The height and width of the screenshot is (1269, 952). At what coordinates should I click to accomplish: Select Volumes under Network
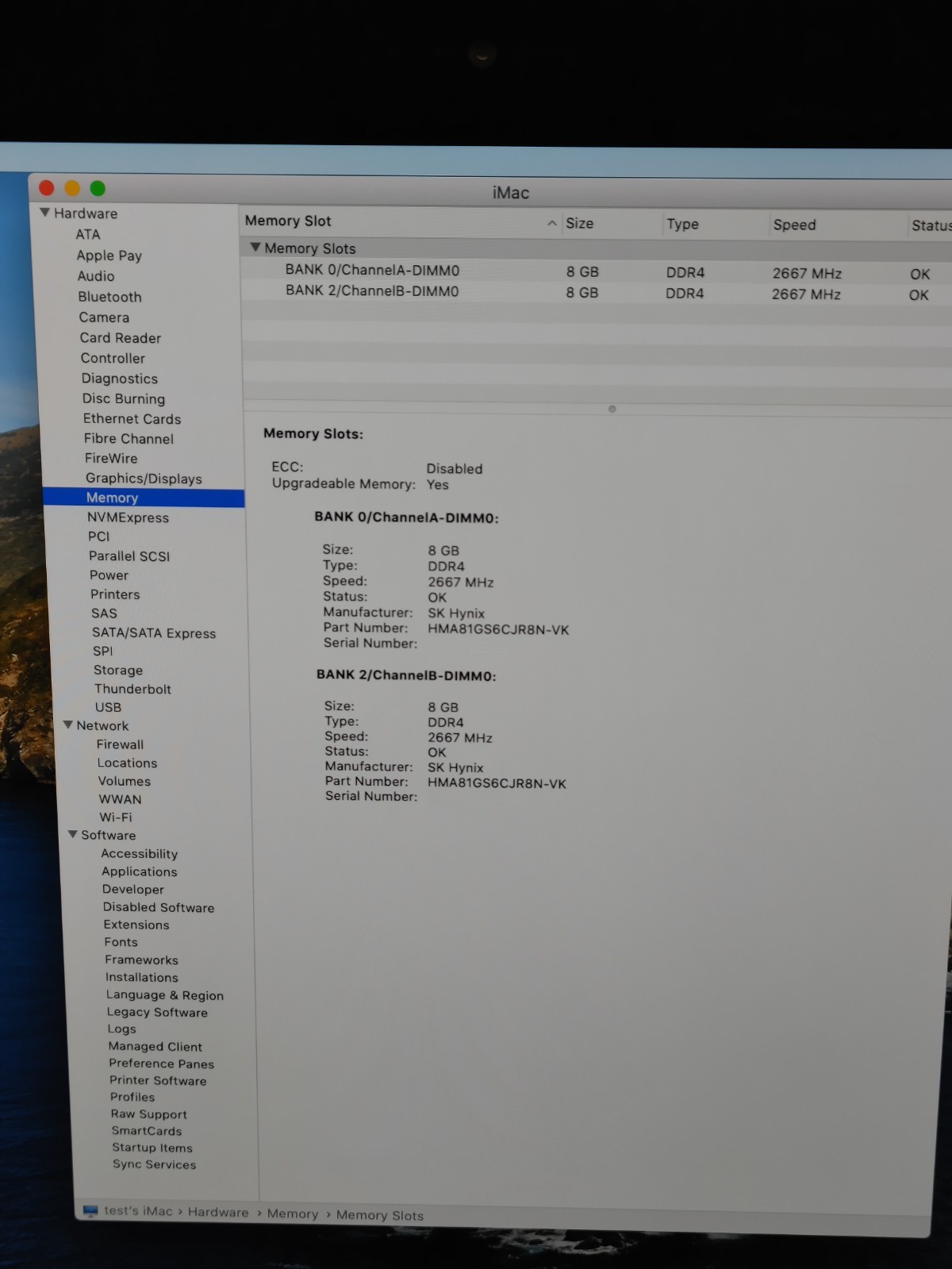click(x=124, y=781)
